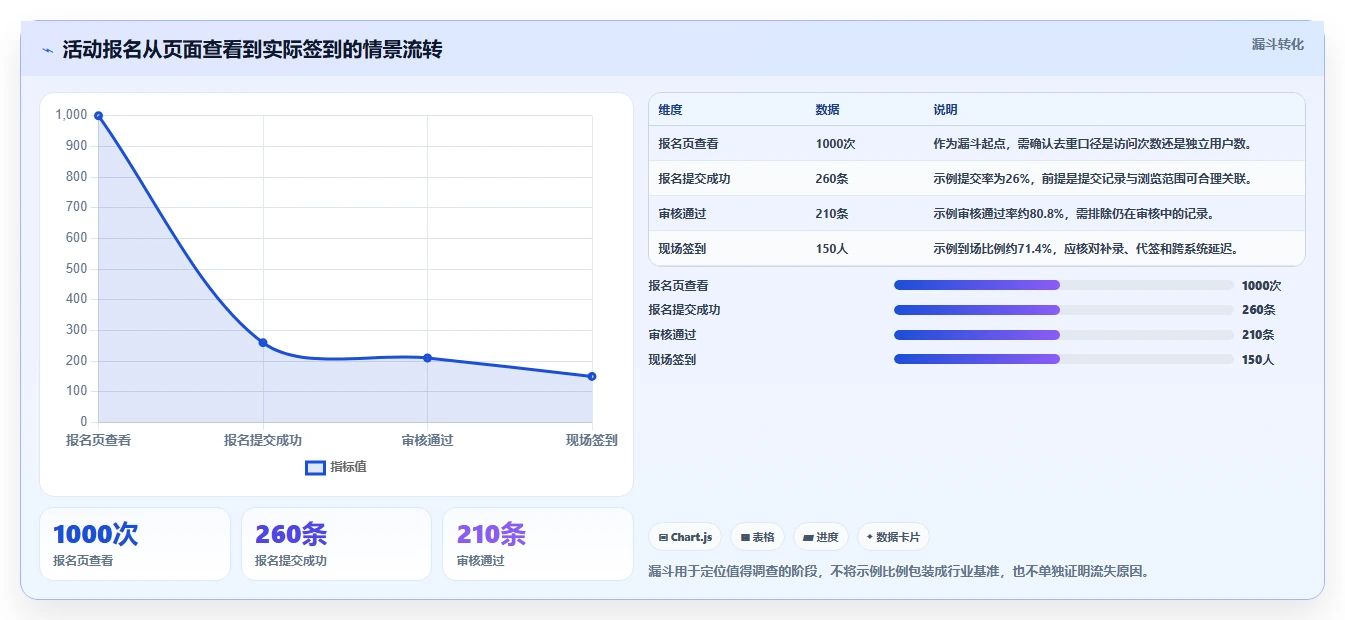The height and width of the screenshot is (620, 1345).
Task: Click the 进度 tag chip
Action: tap(821, 537)
